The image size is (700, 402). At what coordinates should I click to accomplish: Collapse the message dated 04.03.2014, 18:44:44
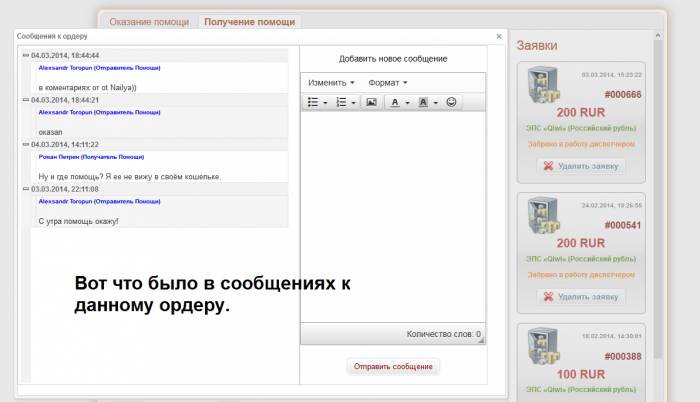pyautogui.click(x=26, y=55)
